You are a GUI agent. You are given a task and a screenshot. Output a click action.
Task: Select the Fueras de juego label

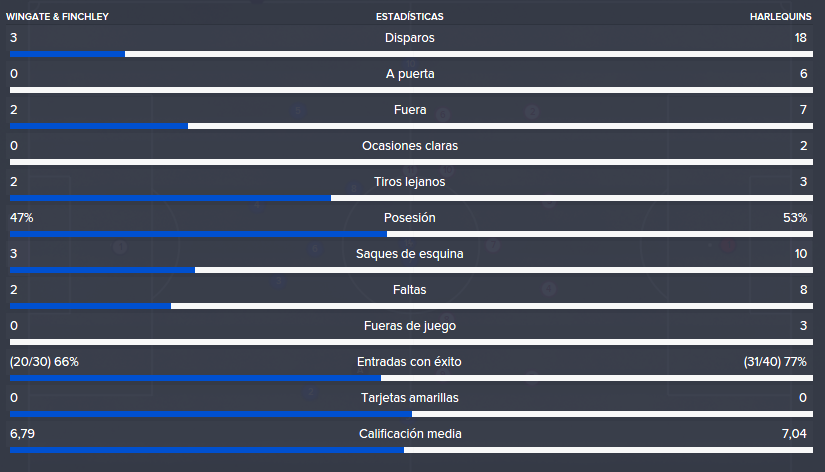(x=410, y=326)
